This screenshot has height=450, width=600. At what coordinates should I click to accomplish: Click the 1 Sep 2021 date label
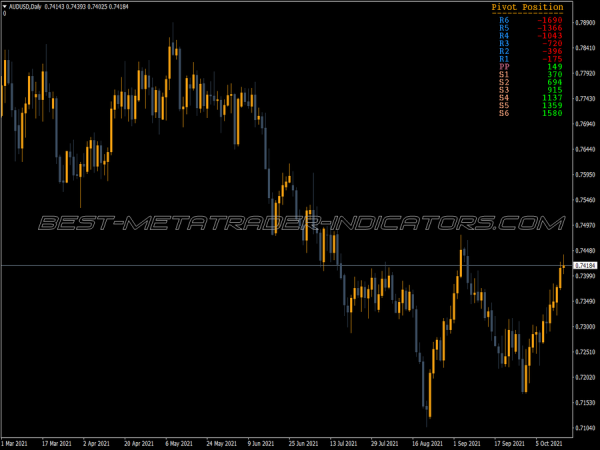click(x=467, y=443)
